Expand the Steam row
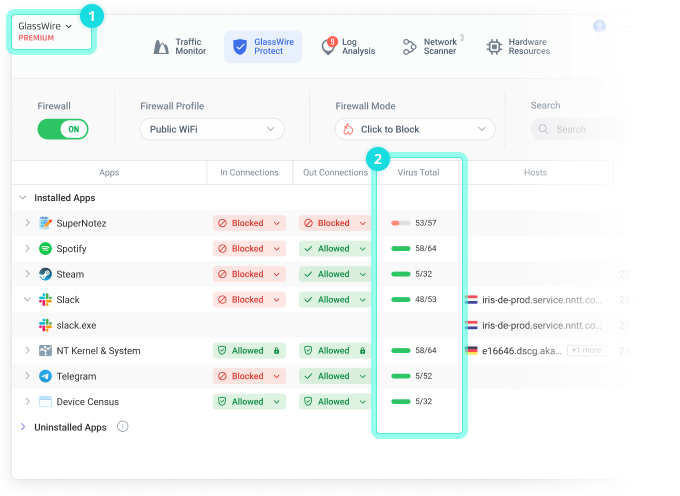This screenshot has width=680, height=496. click(x=27, y=274)
